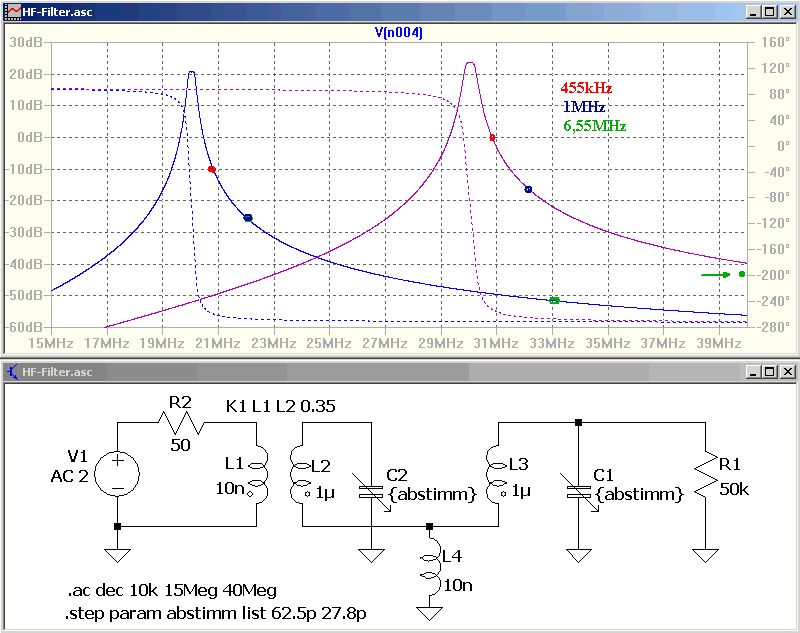Click the green marker on blue curve near 33MHz
This screenshot has height=633, width=800.
pos(555,300)
